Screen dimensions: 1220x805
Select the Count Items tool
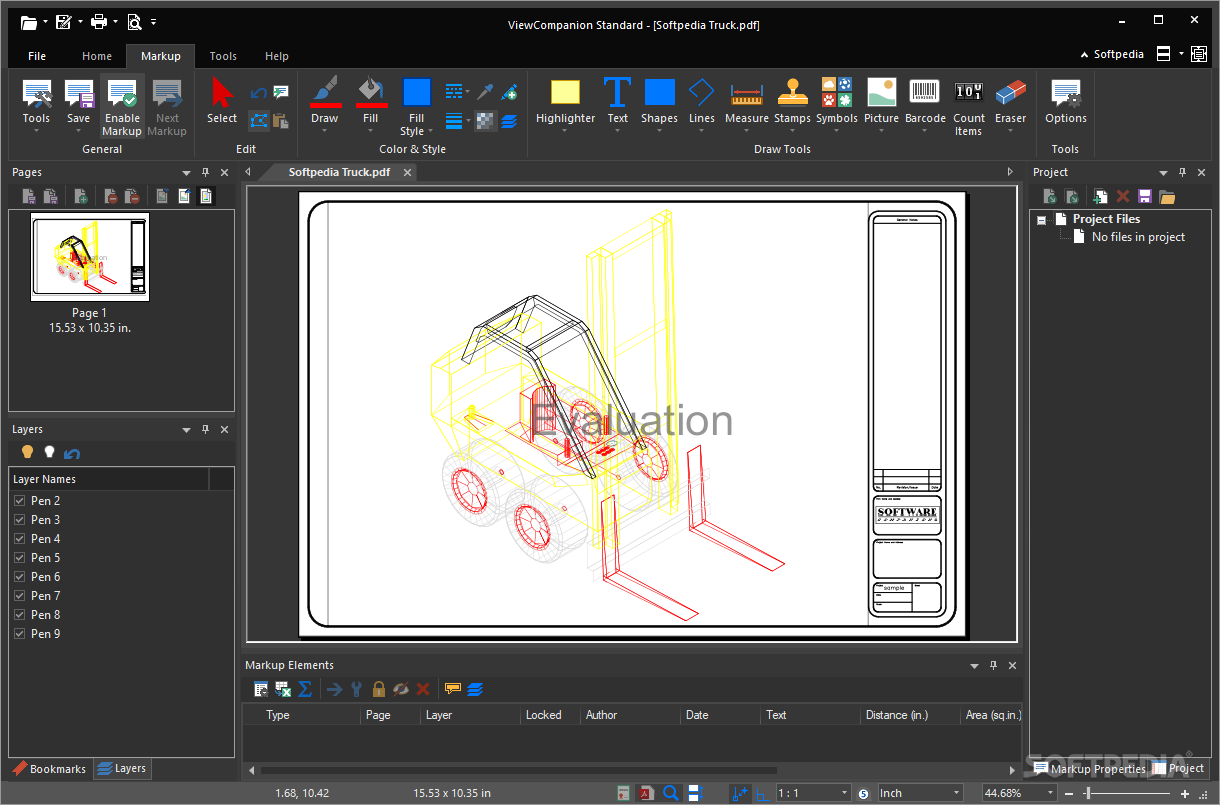point(969,107)
